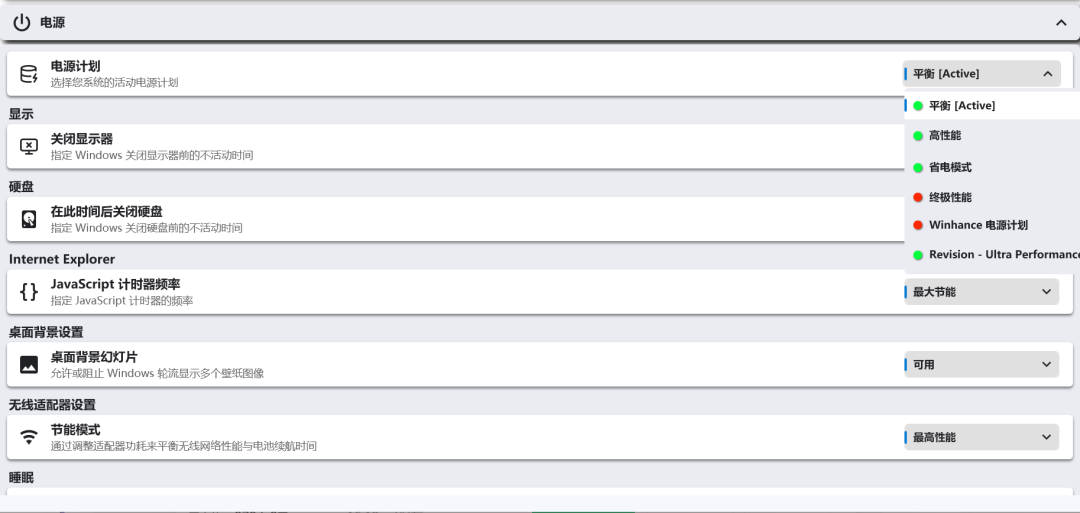1080x513 pixels.
Task: Click the 关闭显示器 setting row title
Action: [x=82, y=139]
